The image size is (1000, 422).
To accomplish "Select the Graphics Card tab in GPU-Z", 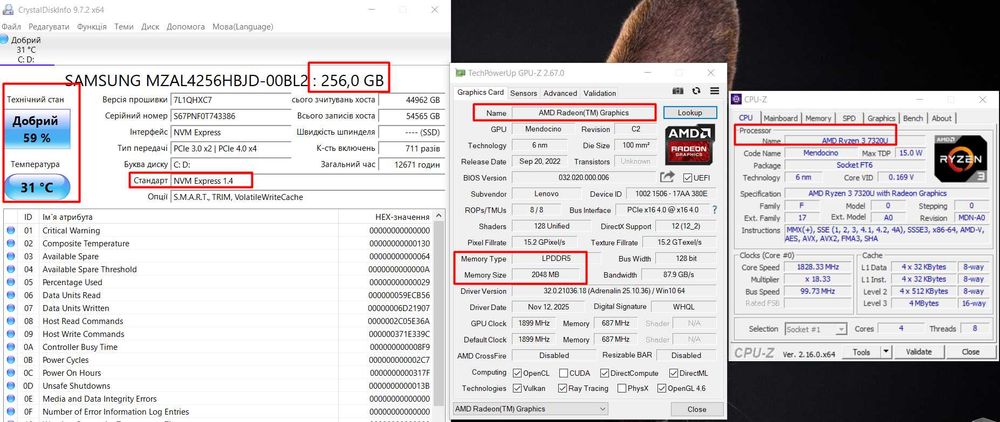I will [x=481, y=92].
